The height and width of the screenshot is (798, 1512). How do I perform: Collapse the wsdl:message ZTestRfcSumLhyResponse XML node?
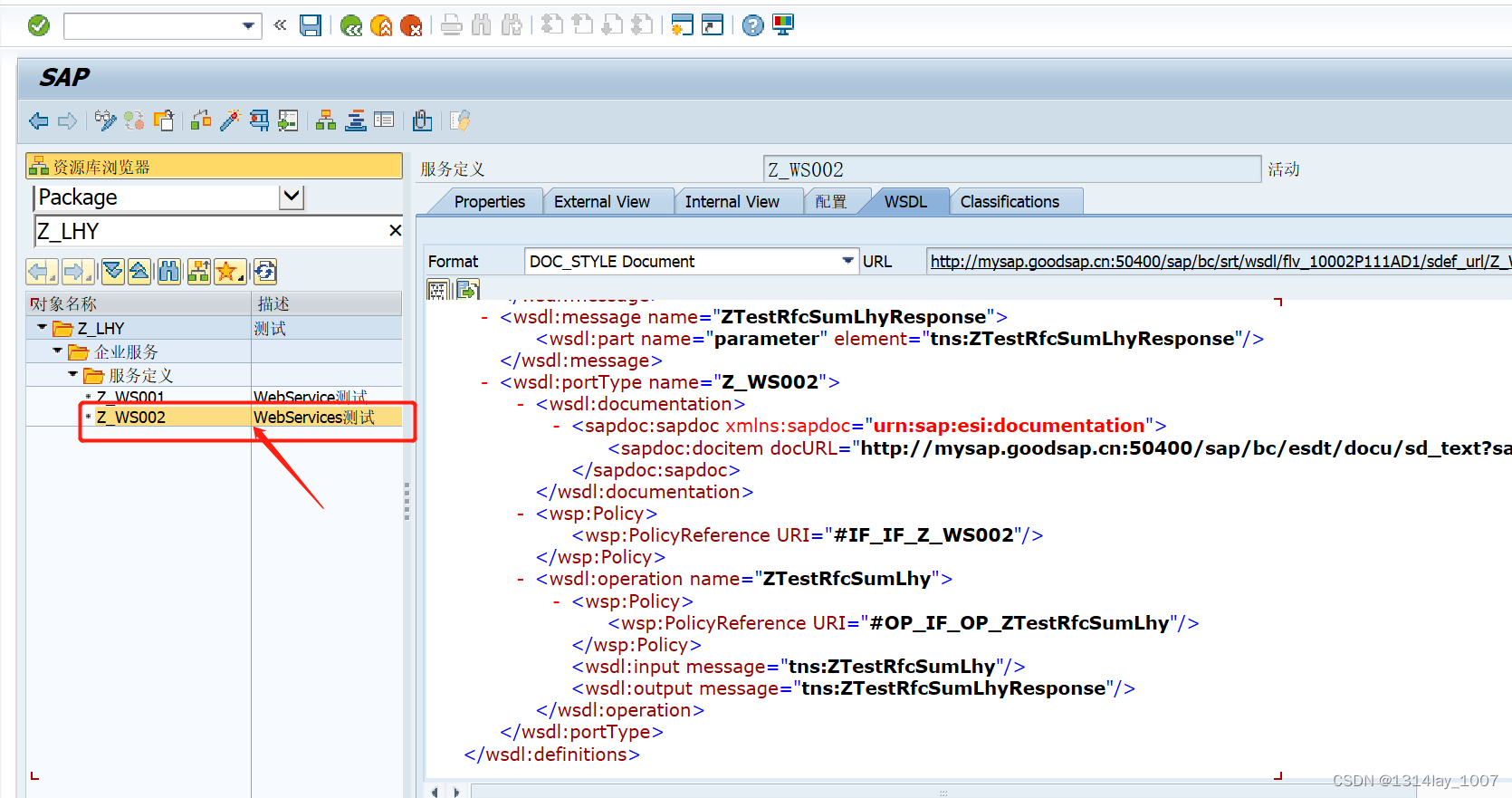tap(485, 317)
